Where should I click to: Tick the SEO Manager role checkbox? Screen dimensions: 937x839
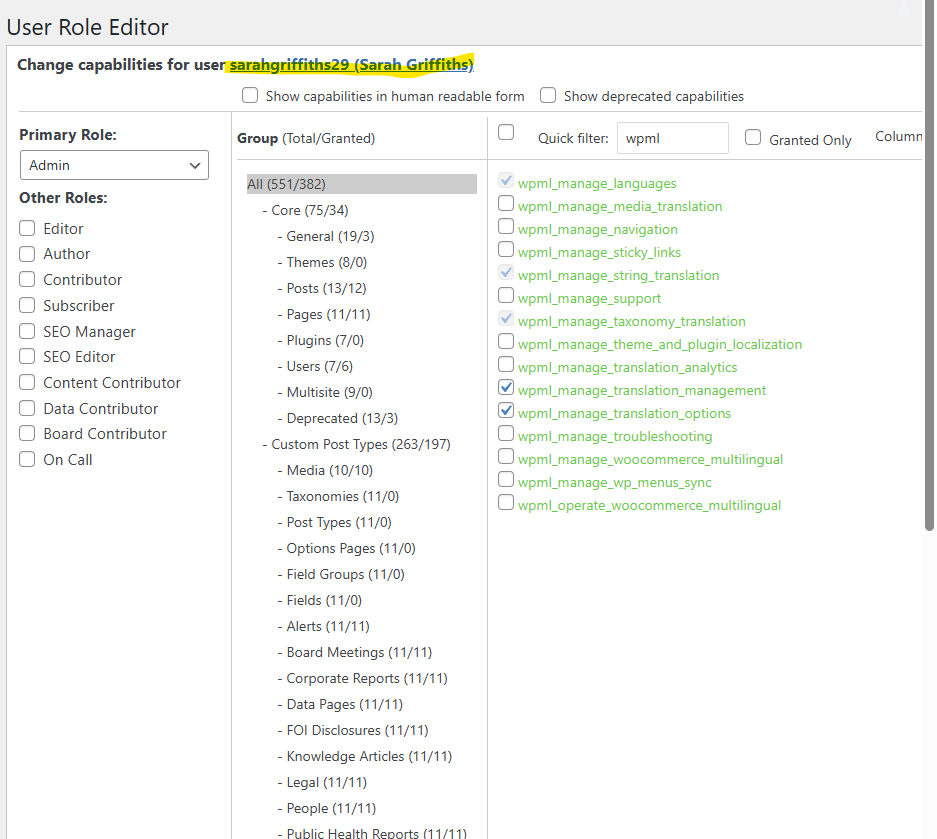coord(27,332)
